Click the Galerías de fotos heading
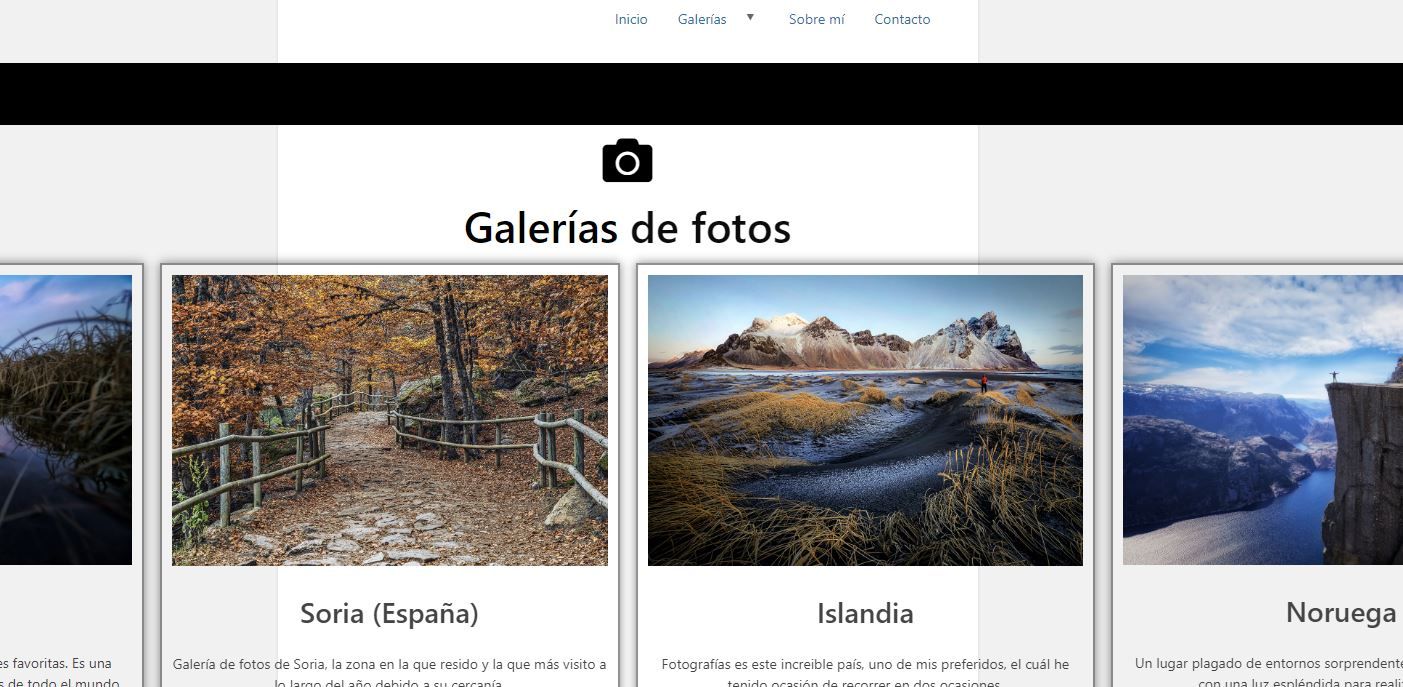The width and height of the screenshot is (1403, 687). (627, 228)
